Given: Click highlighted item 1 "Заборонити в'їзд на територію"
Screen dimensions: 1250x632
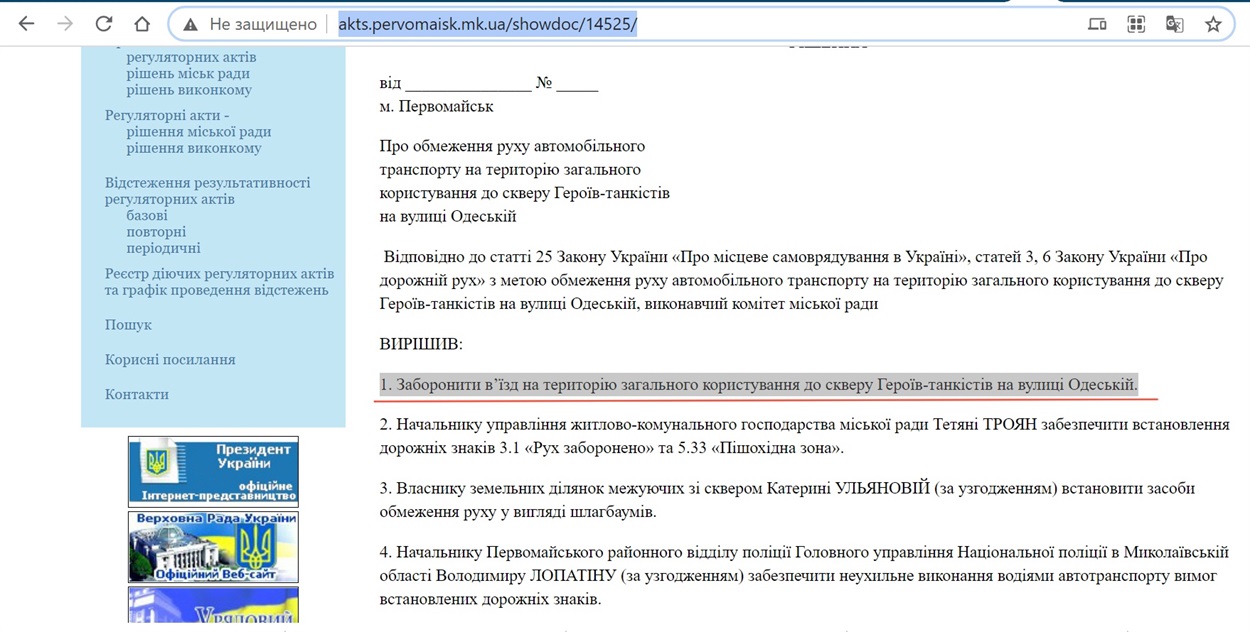Looking at the screenshot, I should click(x=759, y=384).
